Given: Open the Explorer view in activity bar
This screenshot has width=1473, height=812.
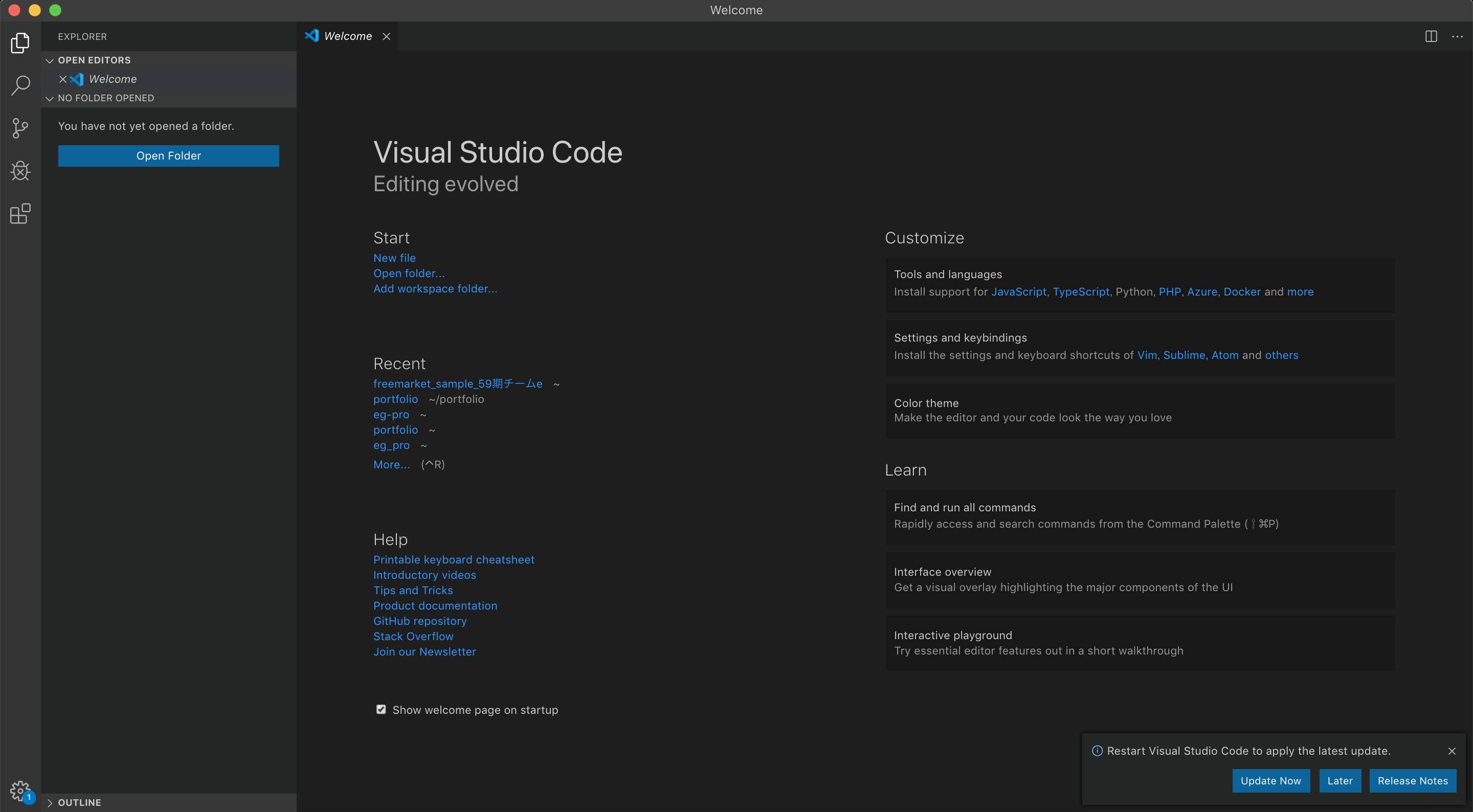Looking at the screenshot, I should pyautogui.click(x=20, y=43).
